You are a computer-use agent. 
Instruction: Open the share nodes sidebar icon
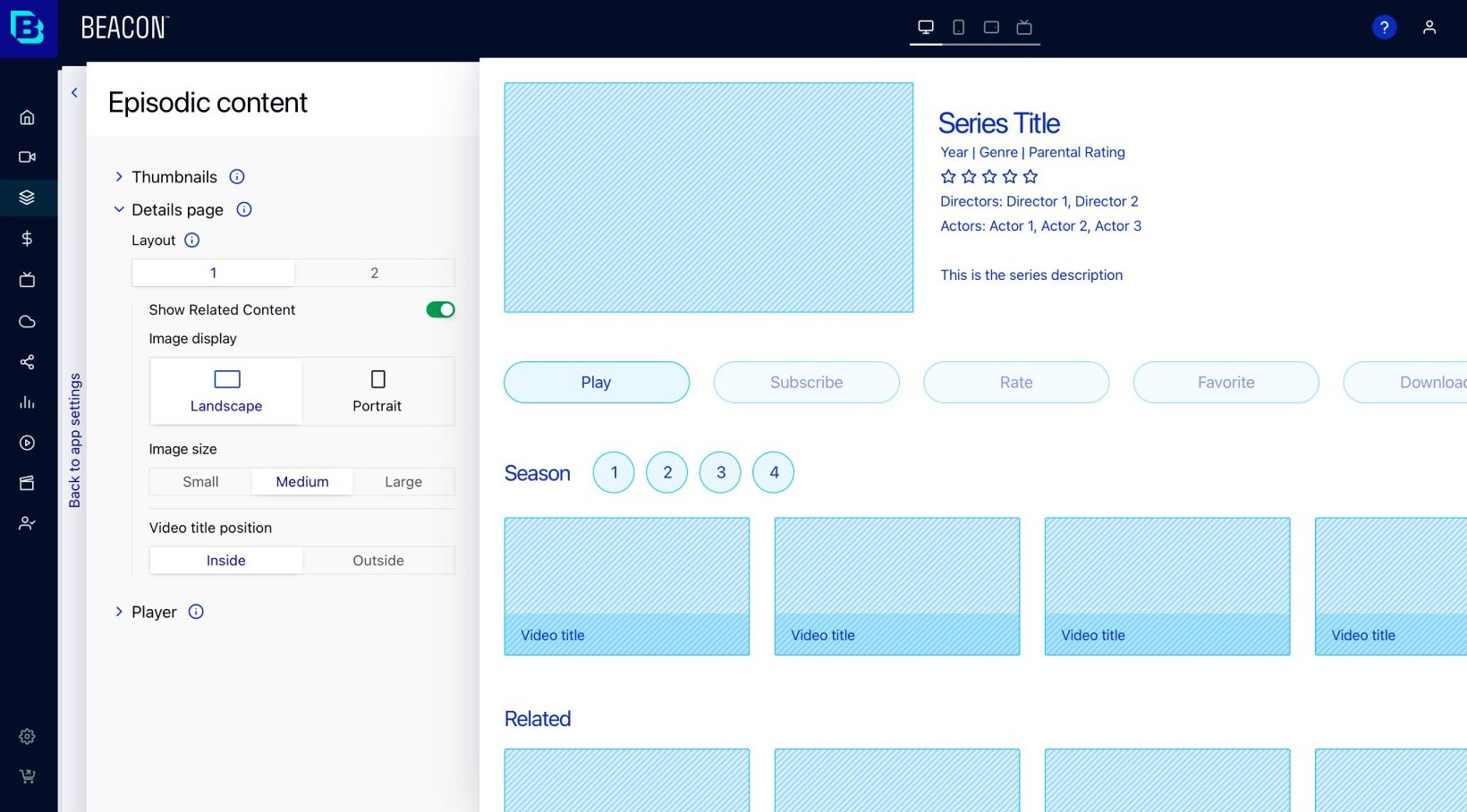click(x=27, y=361)
